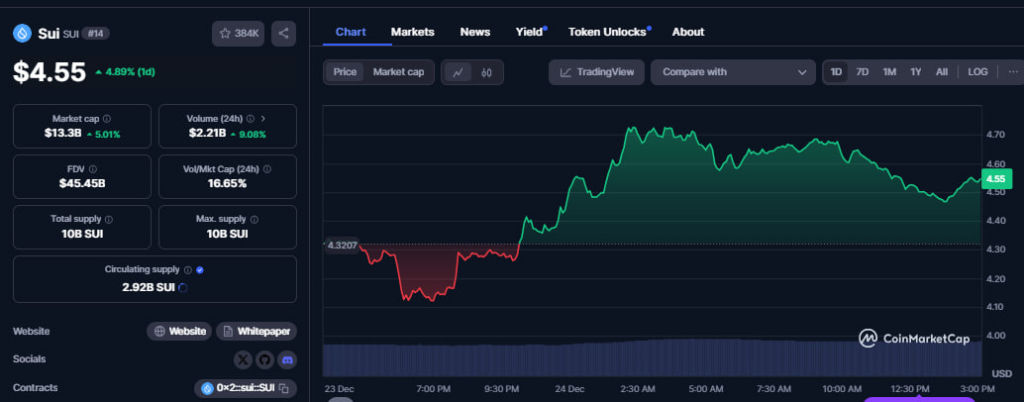The width and height of the screenshot is (1024, 402).
Task: Switch to the News tab
Action: (x=475, y=32)
